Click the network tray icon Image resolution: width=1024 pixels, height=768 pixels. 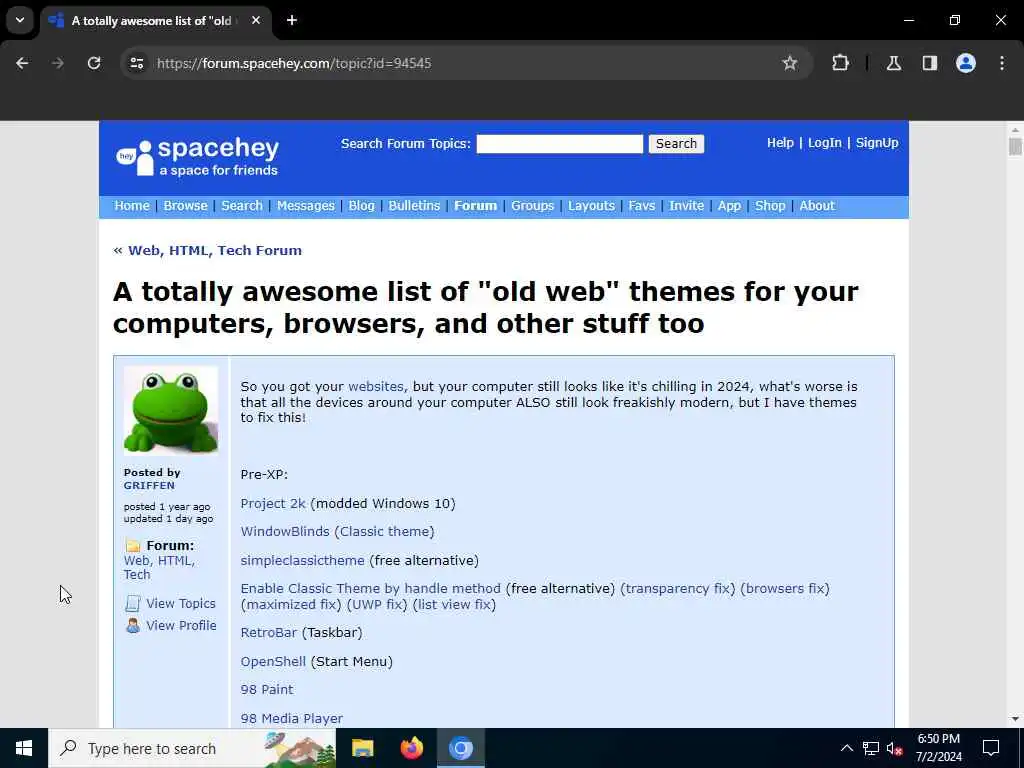click(871, 748)
